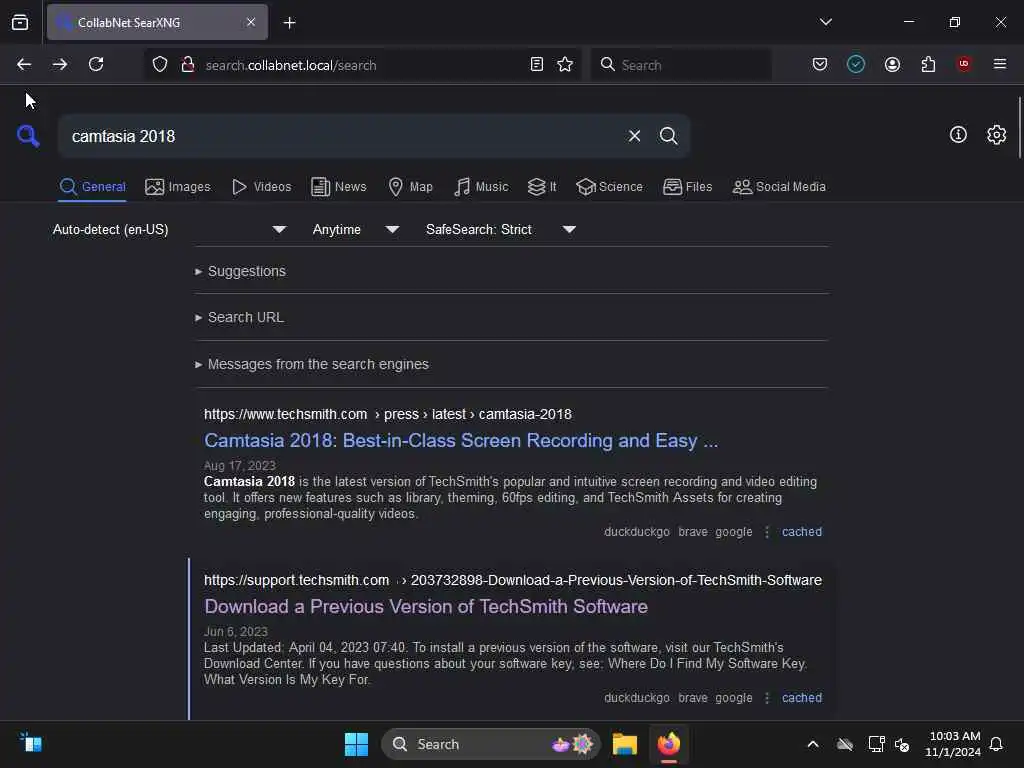Open the Anytime time range dropdown

coord(355,229)
